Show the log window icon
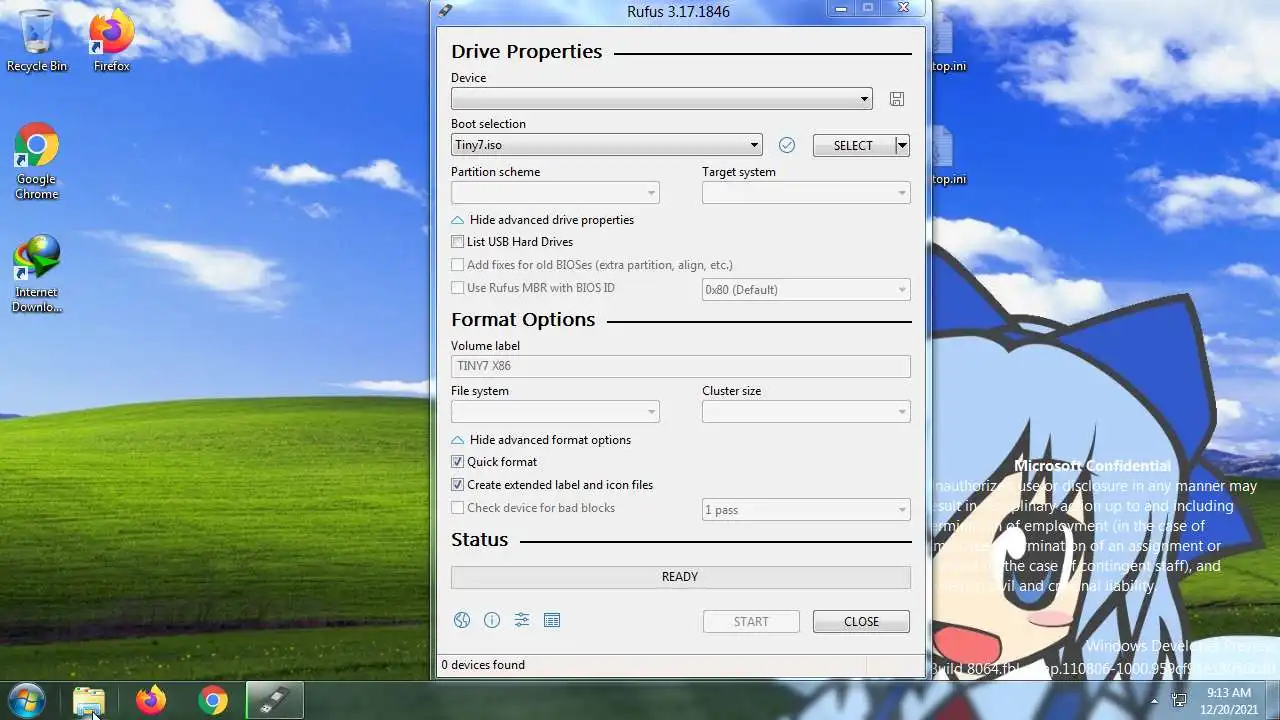 point(552,620)
